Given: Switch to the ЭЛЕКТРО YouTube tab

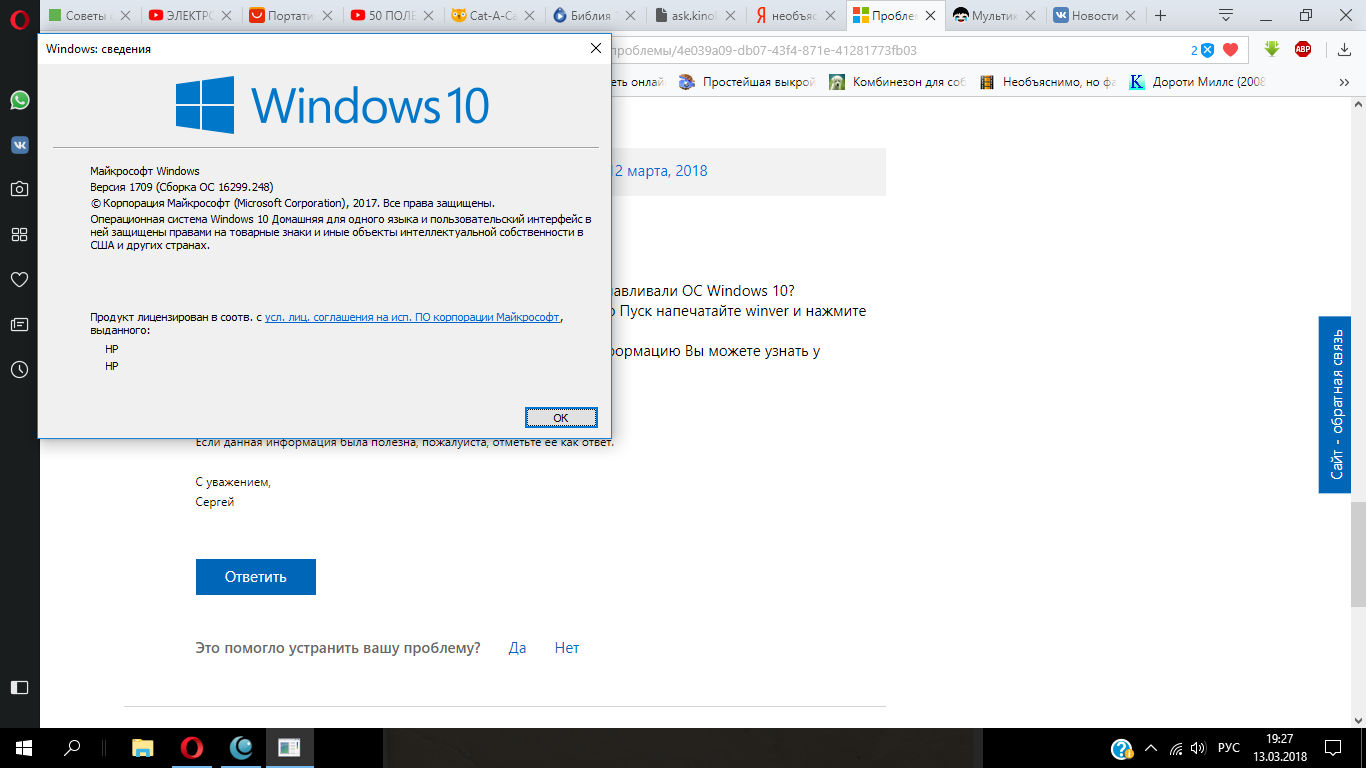Looking at the screenshot, I should click(x=190, y=15).
